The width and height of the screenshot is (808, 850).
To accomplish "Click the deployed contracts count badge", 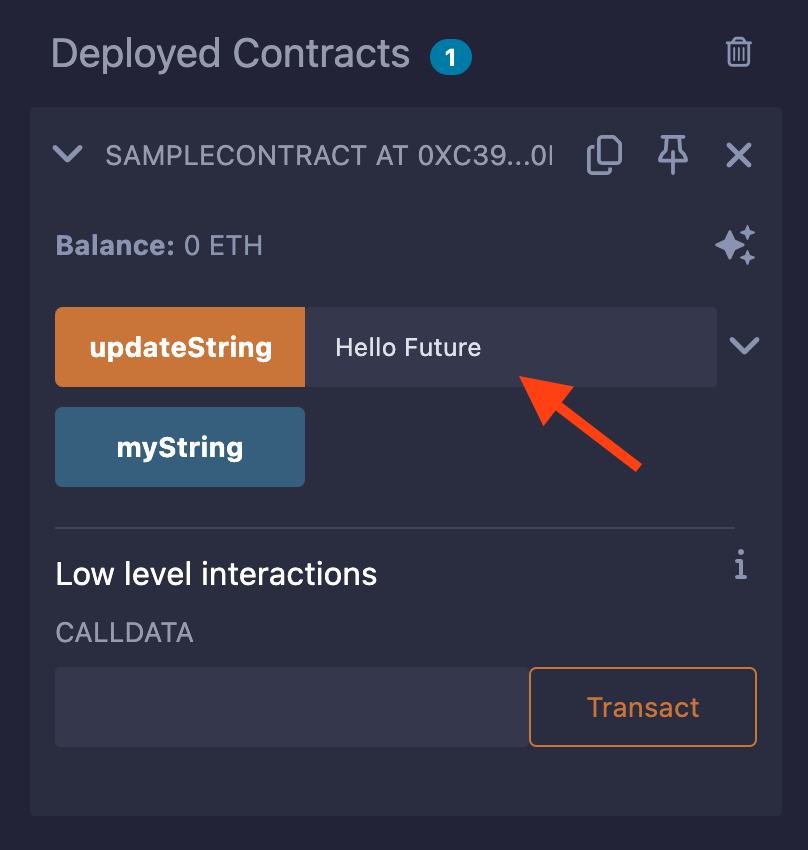I will pyautogui.click(x=450, y=57).
